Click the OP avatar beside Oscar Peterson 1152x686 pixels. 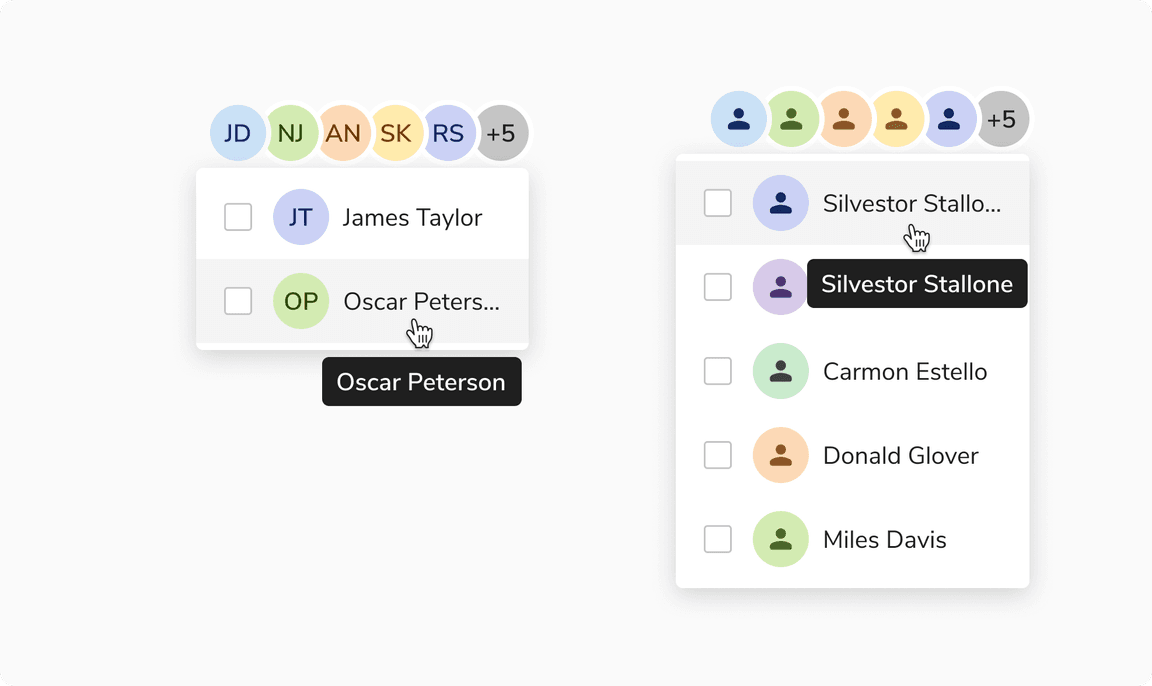click(300, 301)
